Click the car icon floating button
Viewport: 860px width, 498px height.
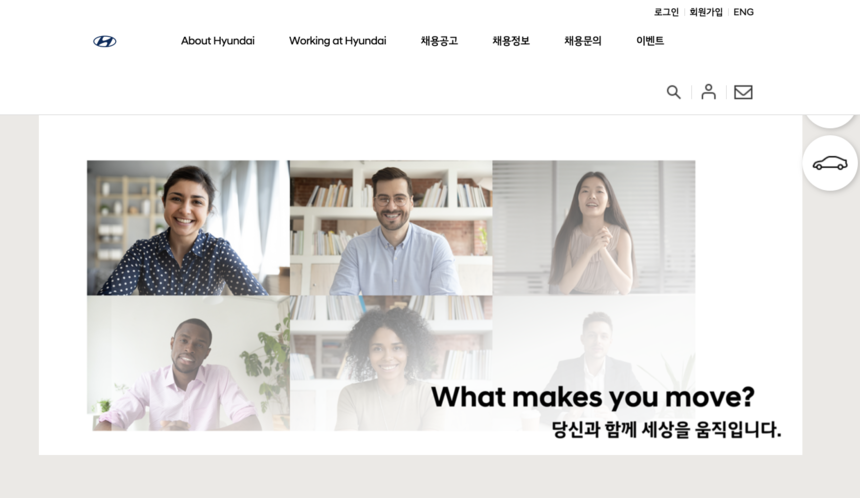pyautogui.click(x=830, y=163)
